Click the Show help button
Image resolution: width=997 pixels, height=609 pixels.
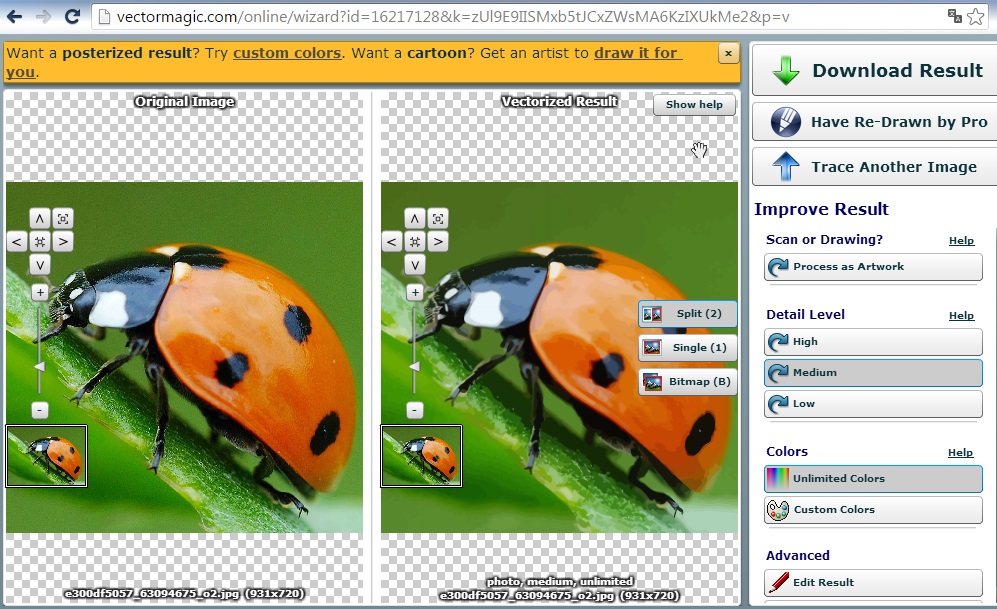(x=694, y=105)
